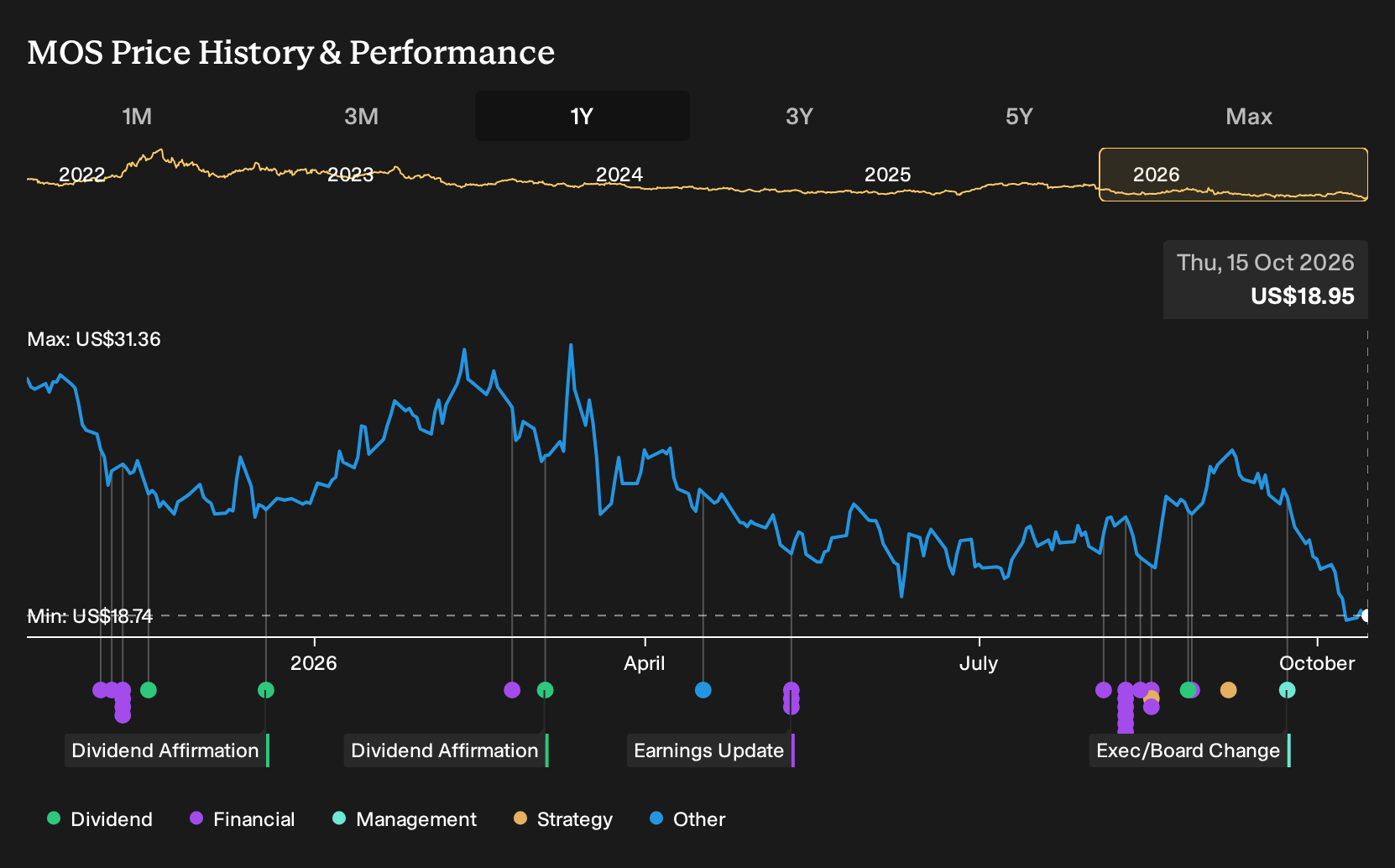Image resolution: width=1395 pixels, height=868 pixels.
Task: Click the 'October' axis label
Action: tap(1316, 663)
